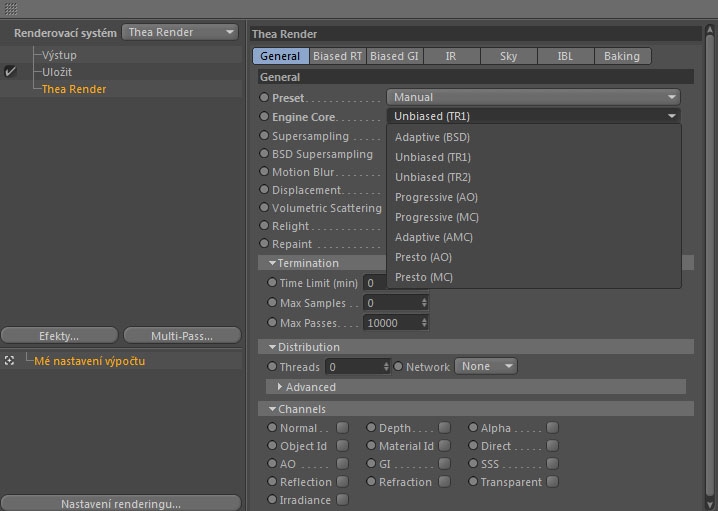The height and width of the screenshot is (511, 718).
Task: Toggle the Threads animation dot
Action: (272, 366)
